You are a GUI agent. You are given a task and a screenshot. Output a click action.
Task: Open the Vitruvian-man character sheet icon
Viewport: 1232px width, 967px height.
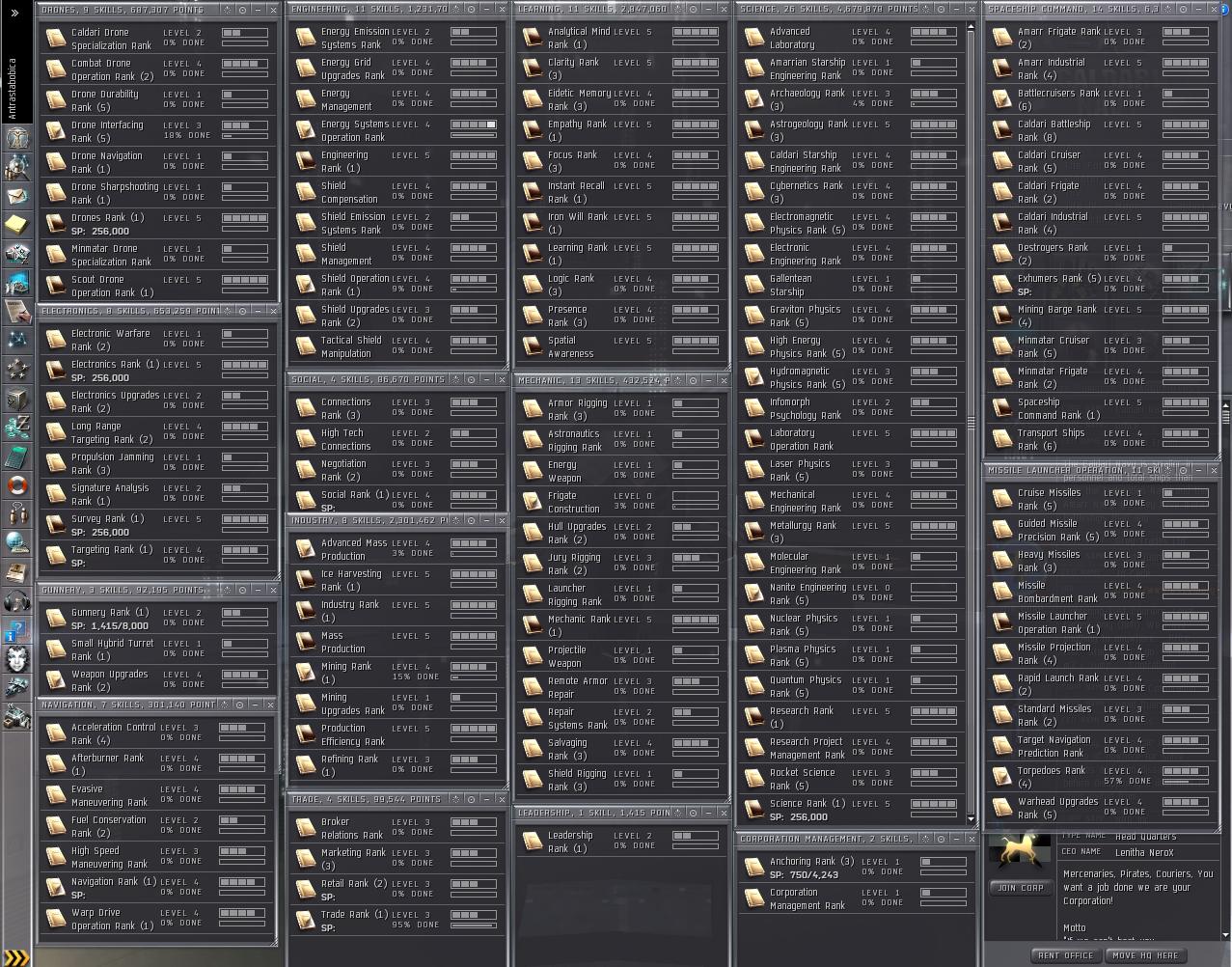point(17,137)
